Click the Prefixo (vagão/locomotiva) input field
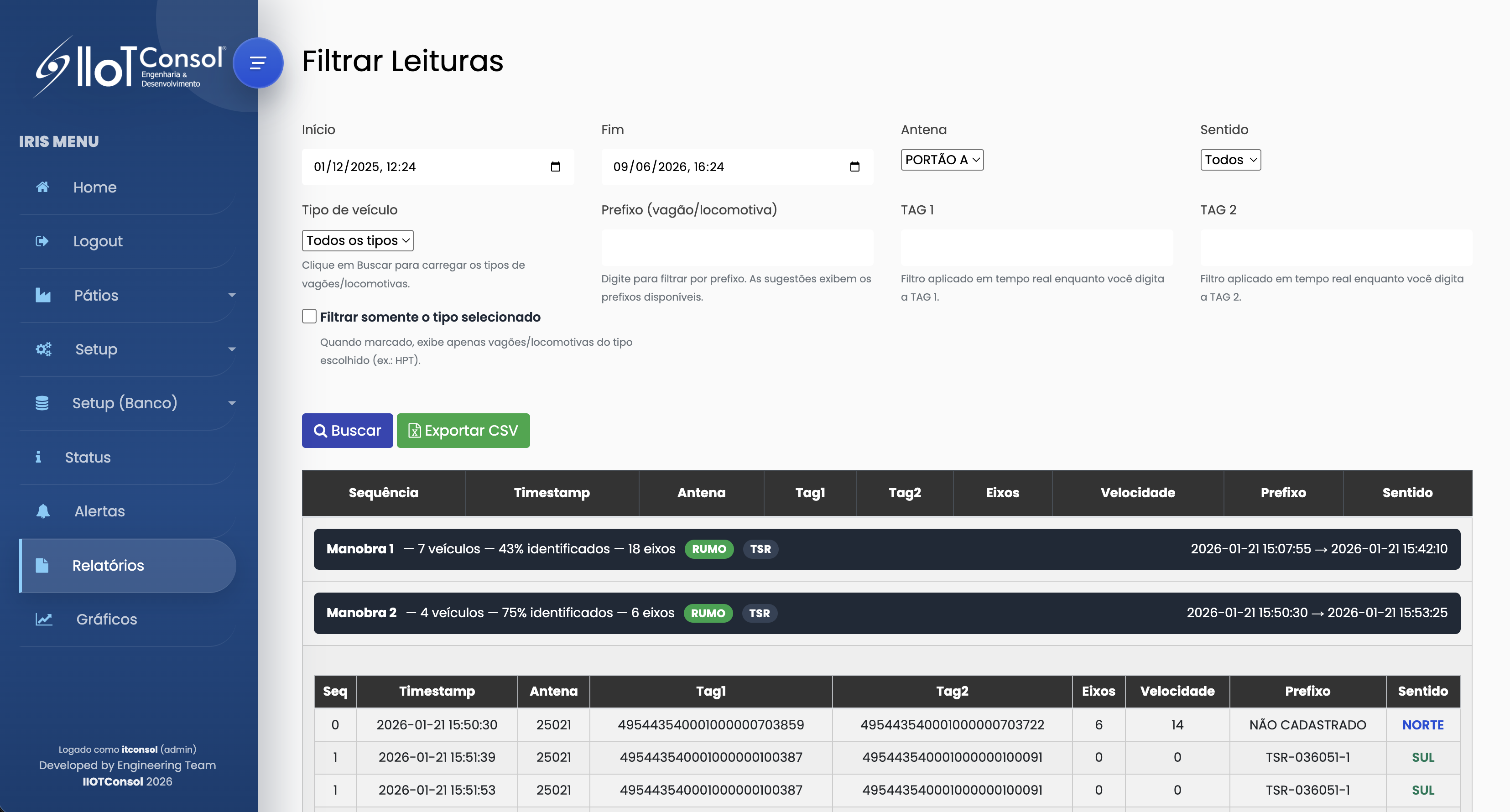1510x812 pixels. [737, 247]
